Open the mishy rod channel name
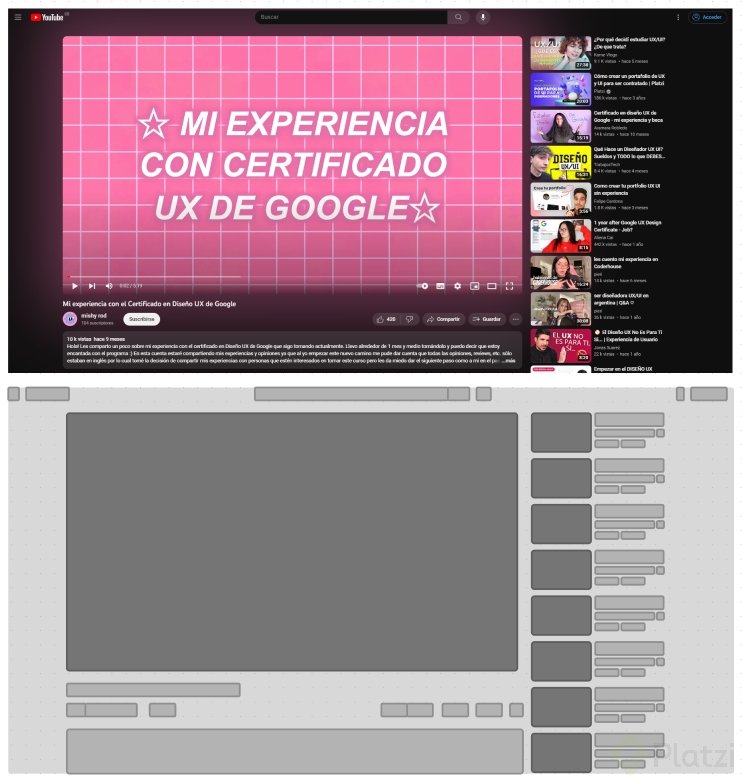 click(94, 316)
